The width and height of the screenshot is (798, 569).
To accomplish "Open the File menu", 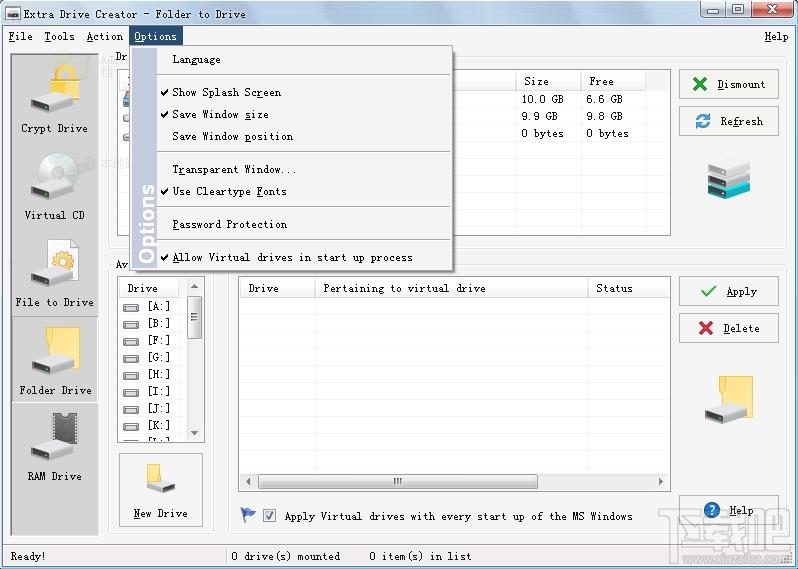I will pyautogui.click(x=20, y=36).
